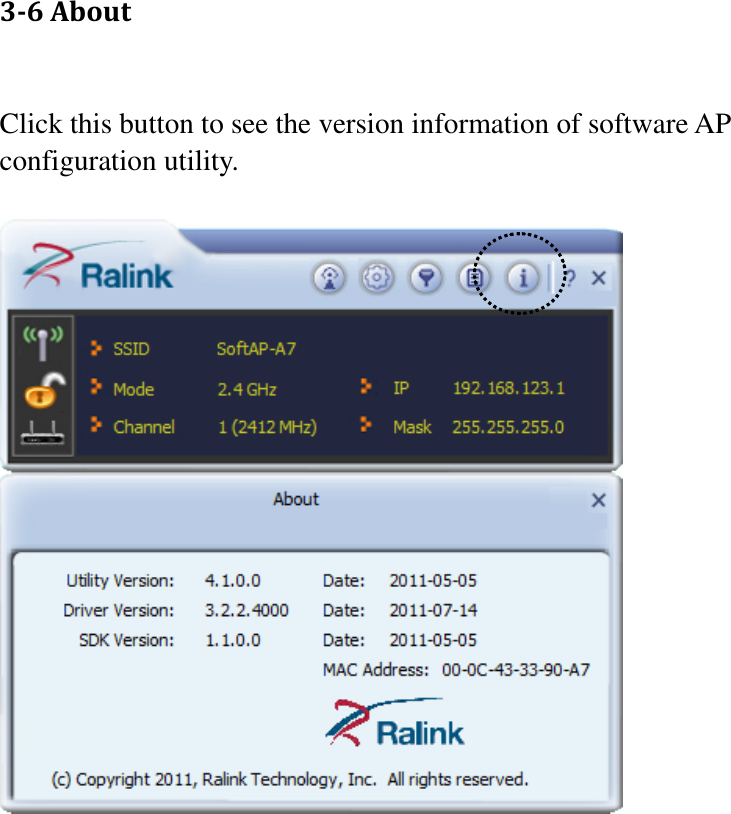This screenshot has height=814, width=731.
Task: Click the Ralink logo in the header
Action: pos(98,267)
